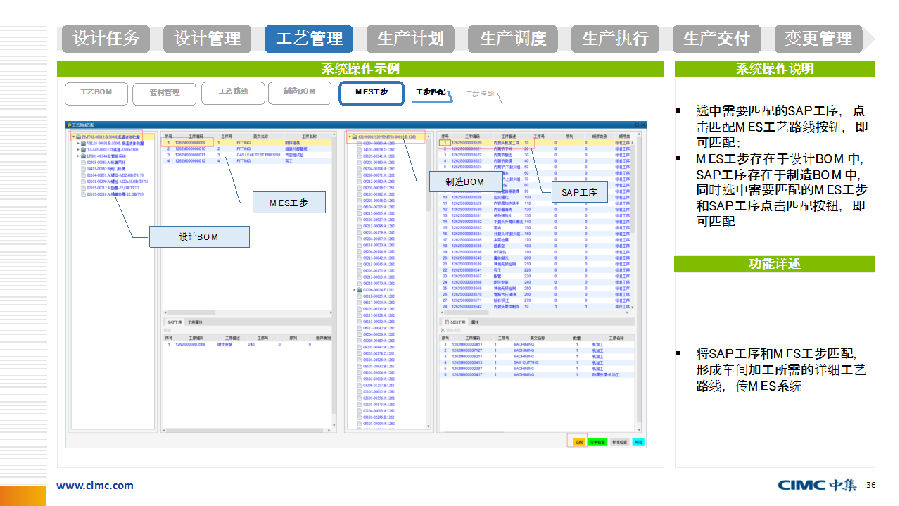Expand the manufacturing BOM root node
899x506 pixels.
tap(351, 137)
